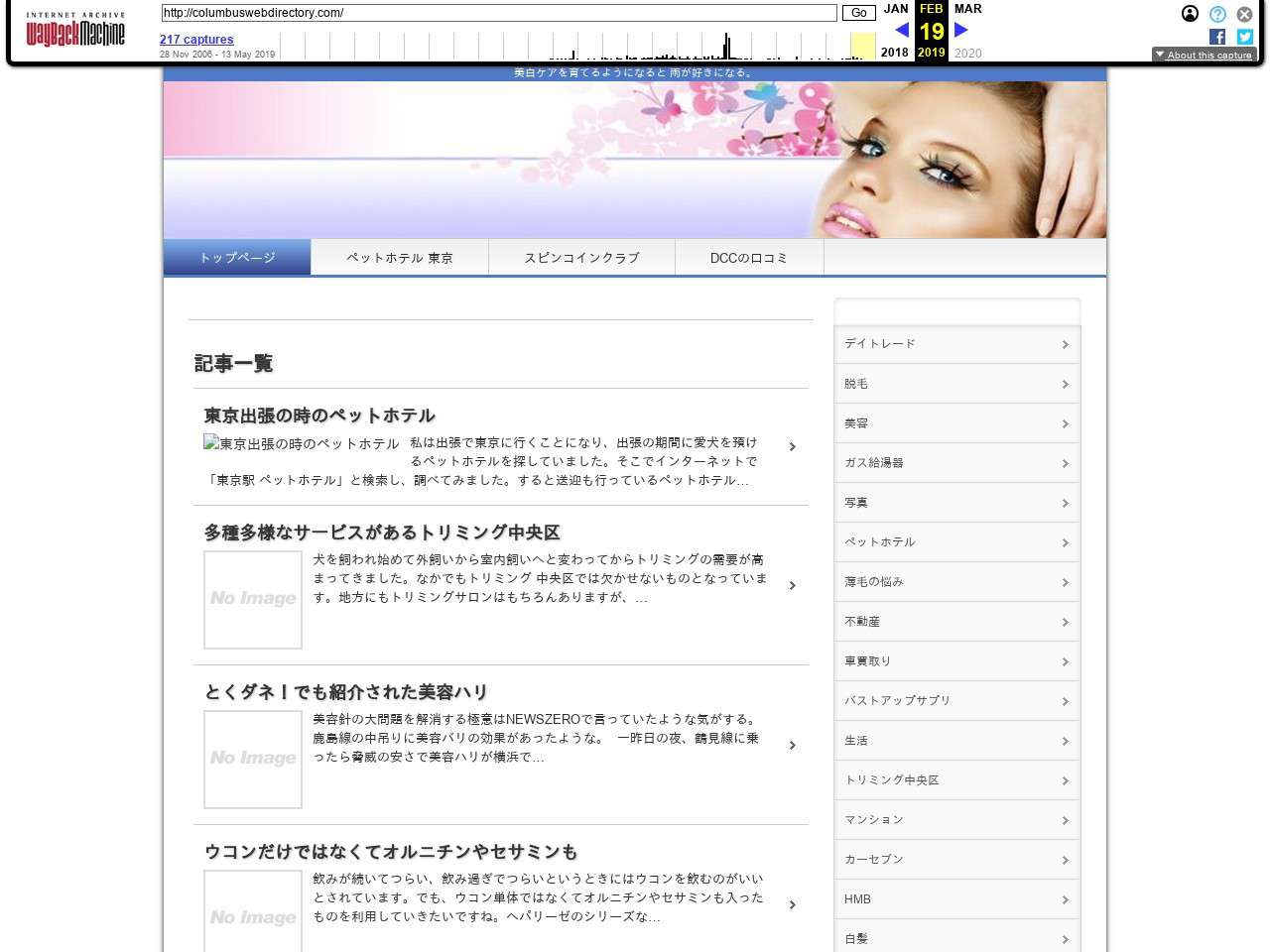Click the Wayback Machine logo
The width and height of the screenshot is (1270, 952).
click(75, 31)
